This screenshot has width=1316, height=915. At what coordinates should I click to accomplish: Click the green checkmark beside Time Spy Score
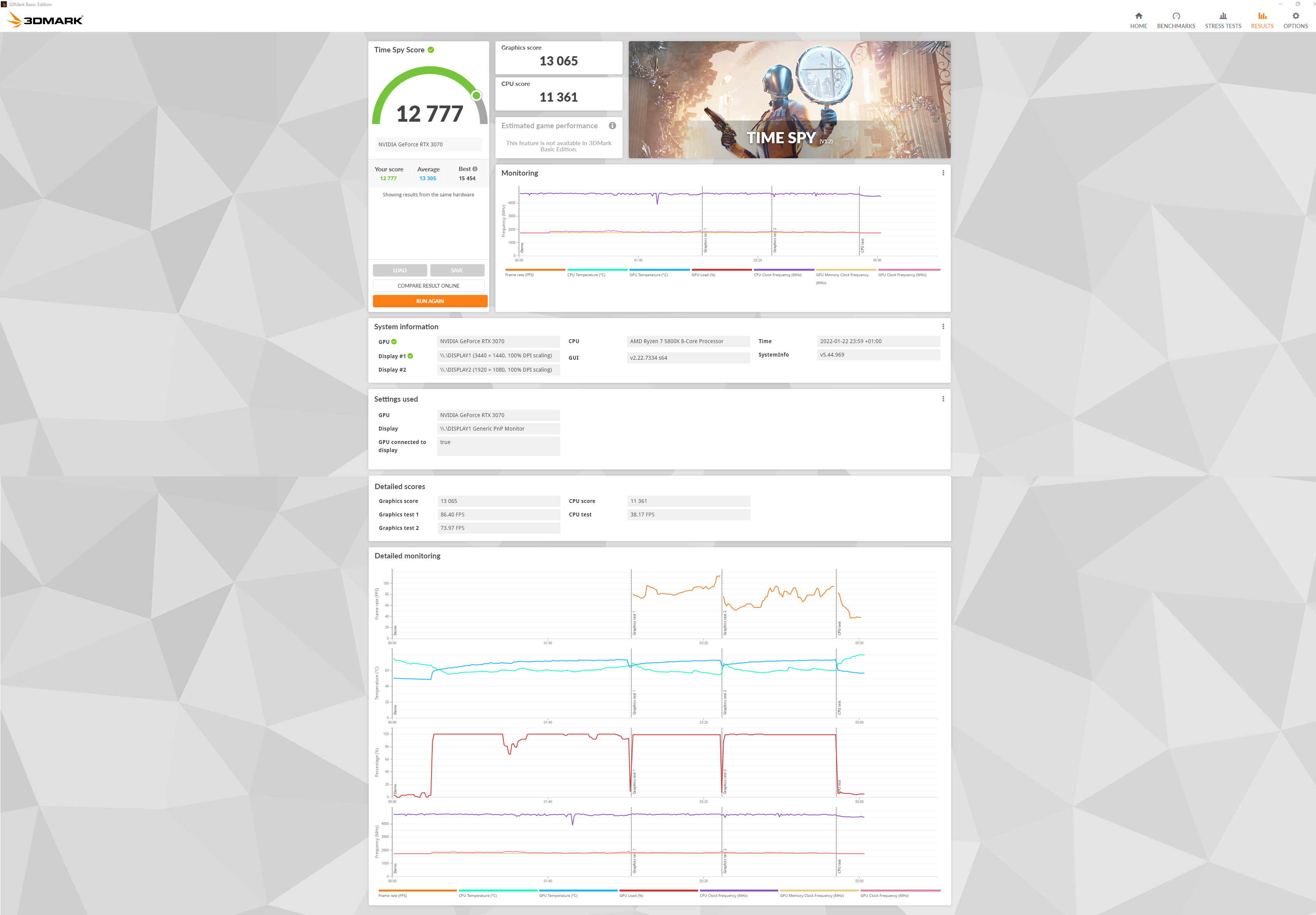click(431, 50)
